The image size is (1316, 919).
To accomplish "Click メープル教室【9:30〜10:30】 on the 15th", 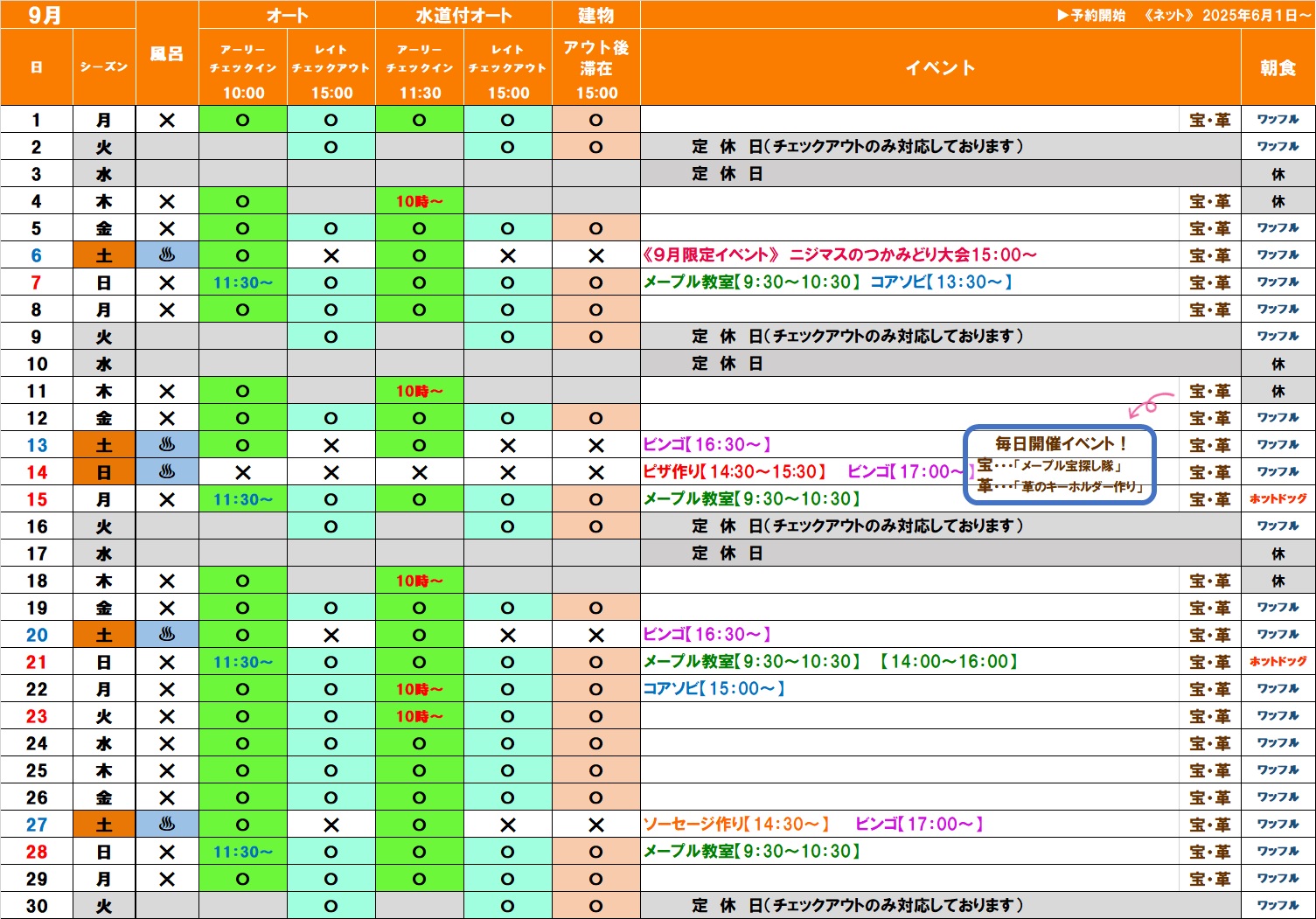I will pos(753,499).
